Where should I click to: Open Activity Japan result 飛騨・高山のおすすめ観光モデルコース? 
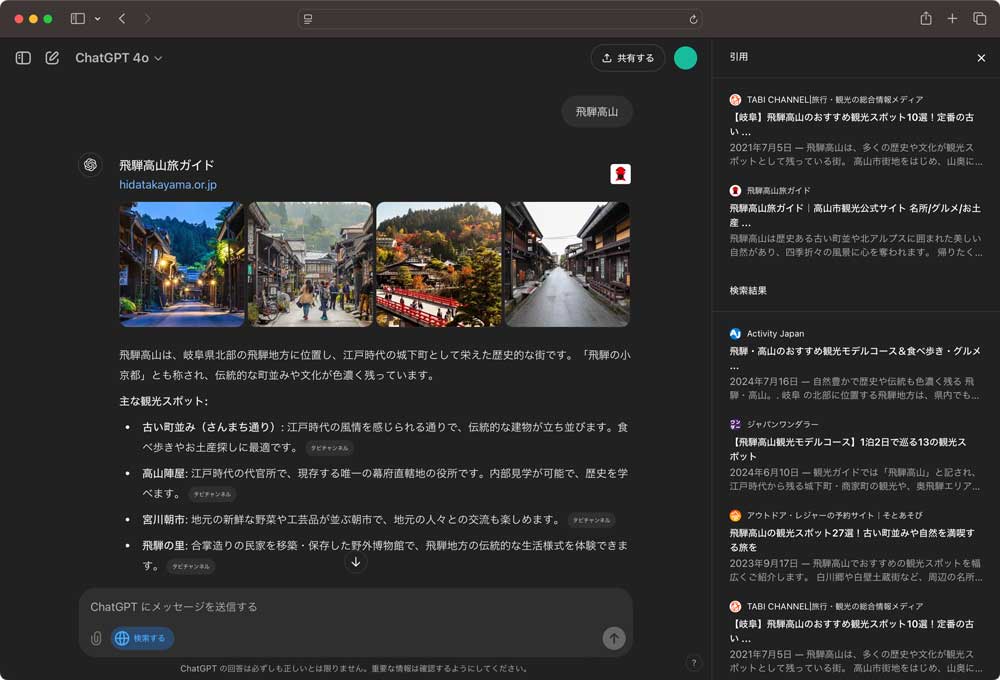(855, 364)
